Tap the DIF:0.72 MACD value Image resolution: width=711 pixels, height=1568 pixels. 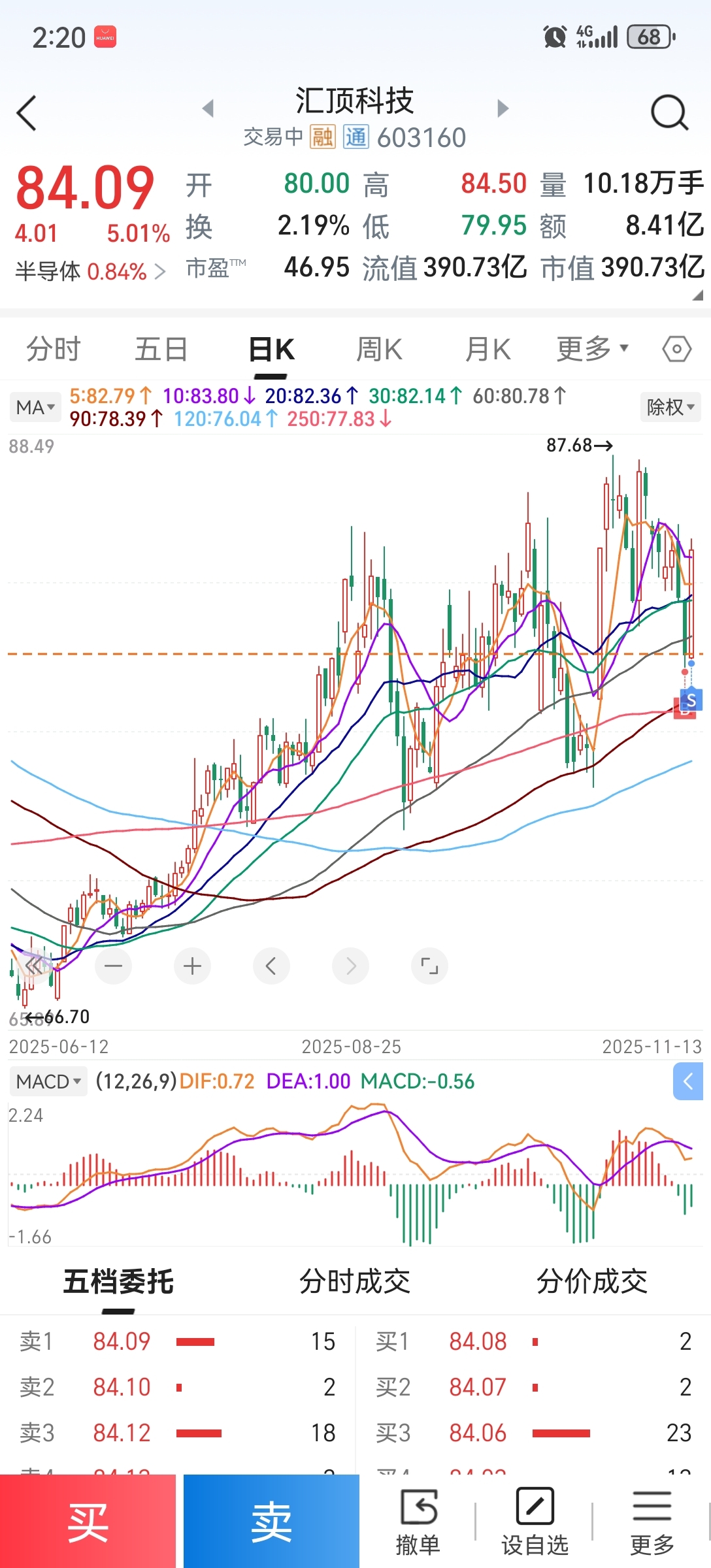[x=217, y=1081]
